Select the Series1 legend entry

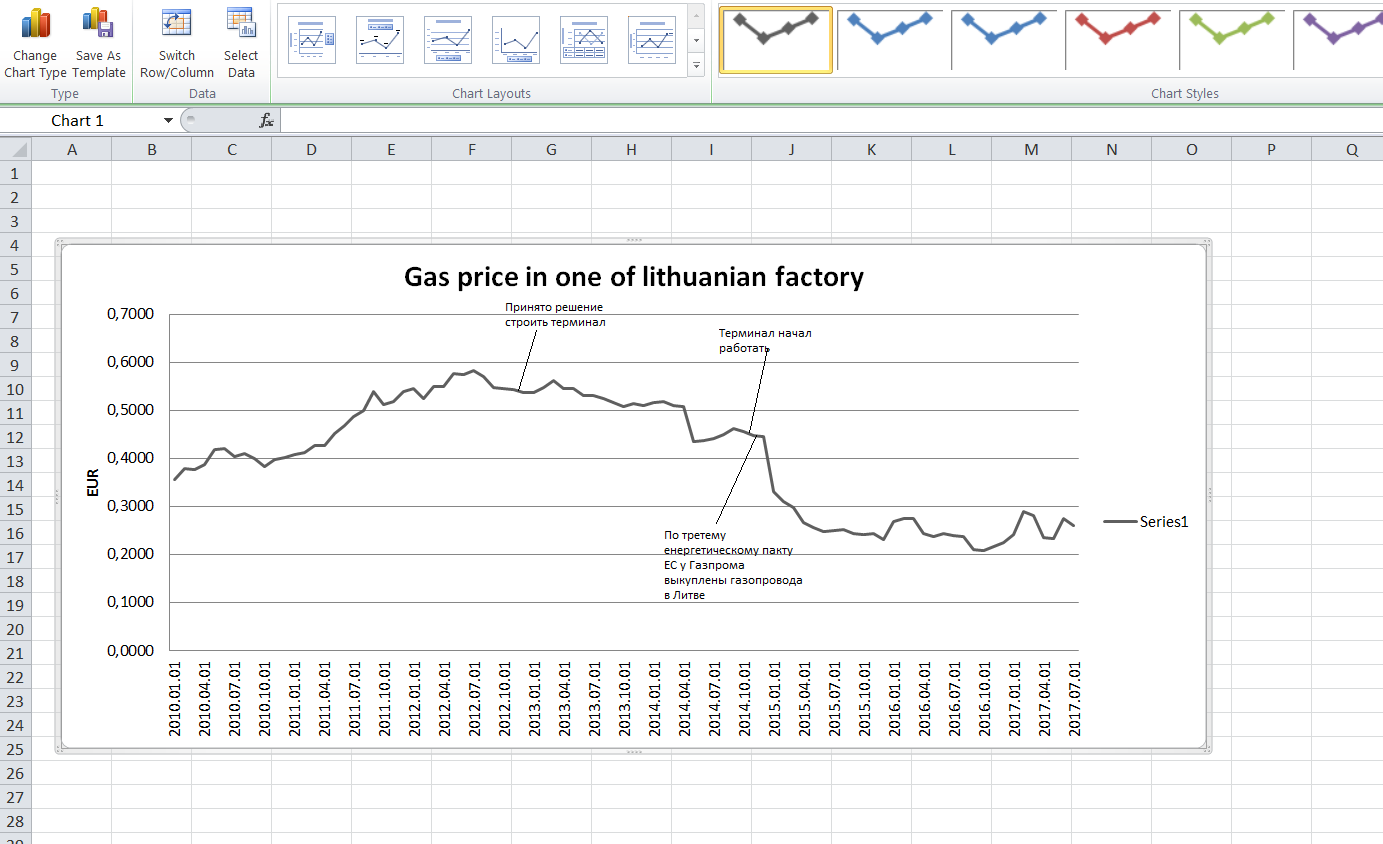(1147, 521)
